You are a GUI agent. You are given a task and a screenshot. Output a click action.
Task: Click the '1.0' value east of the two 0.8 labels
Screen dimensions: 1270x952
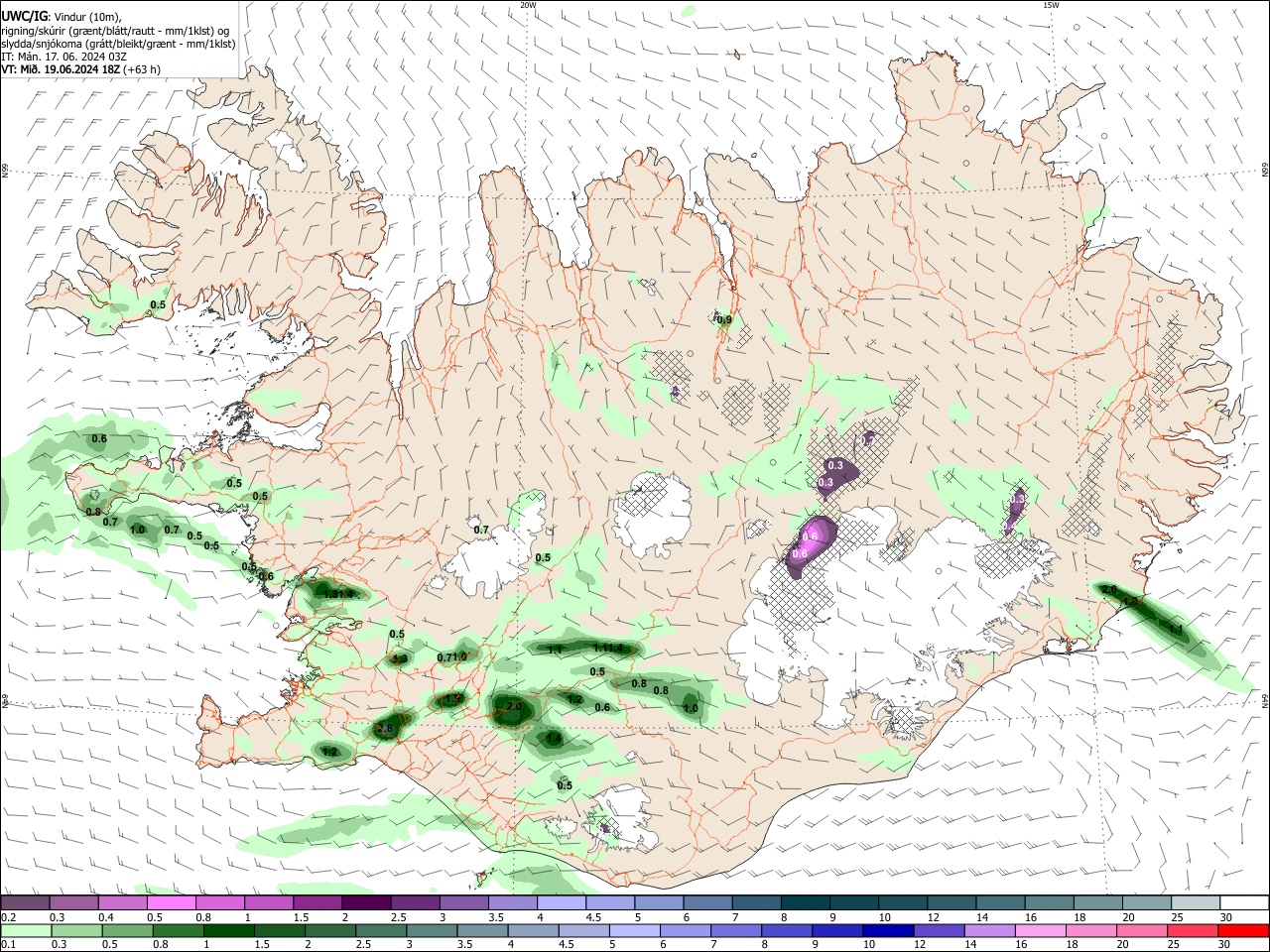point(691,707)
